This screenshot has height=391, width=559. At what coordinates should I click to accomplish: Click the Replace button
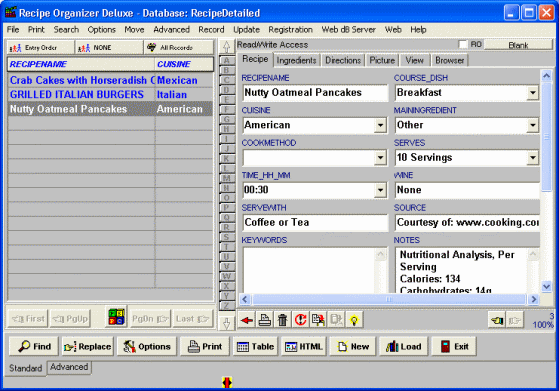point(88,346)
